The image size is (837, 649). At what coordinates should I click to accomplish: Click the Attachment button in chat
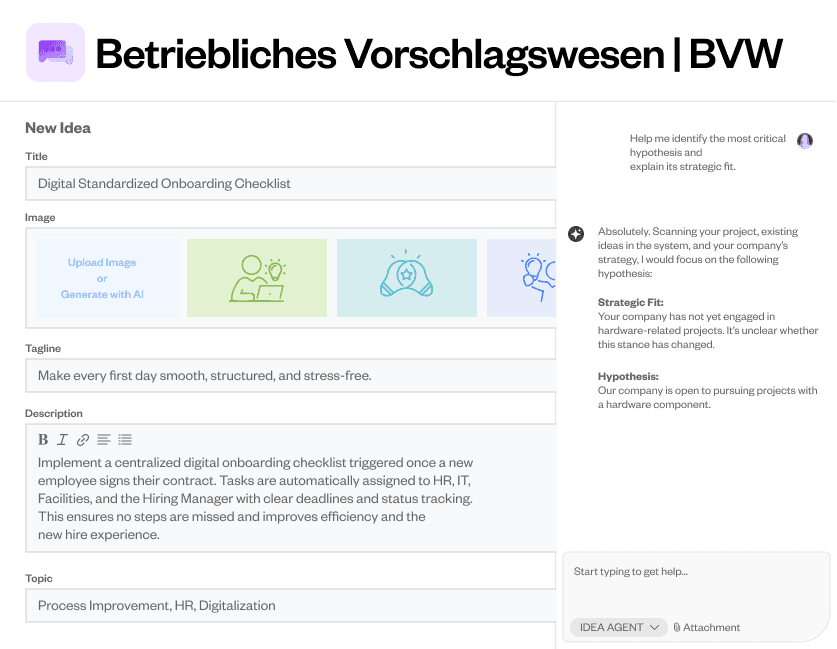pos(706,628)
